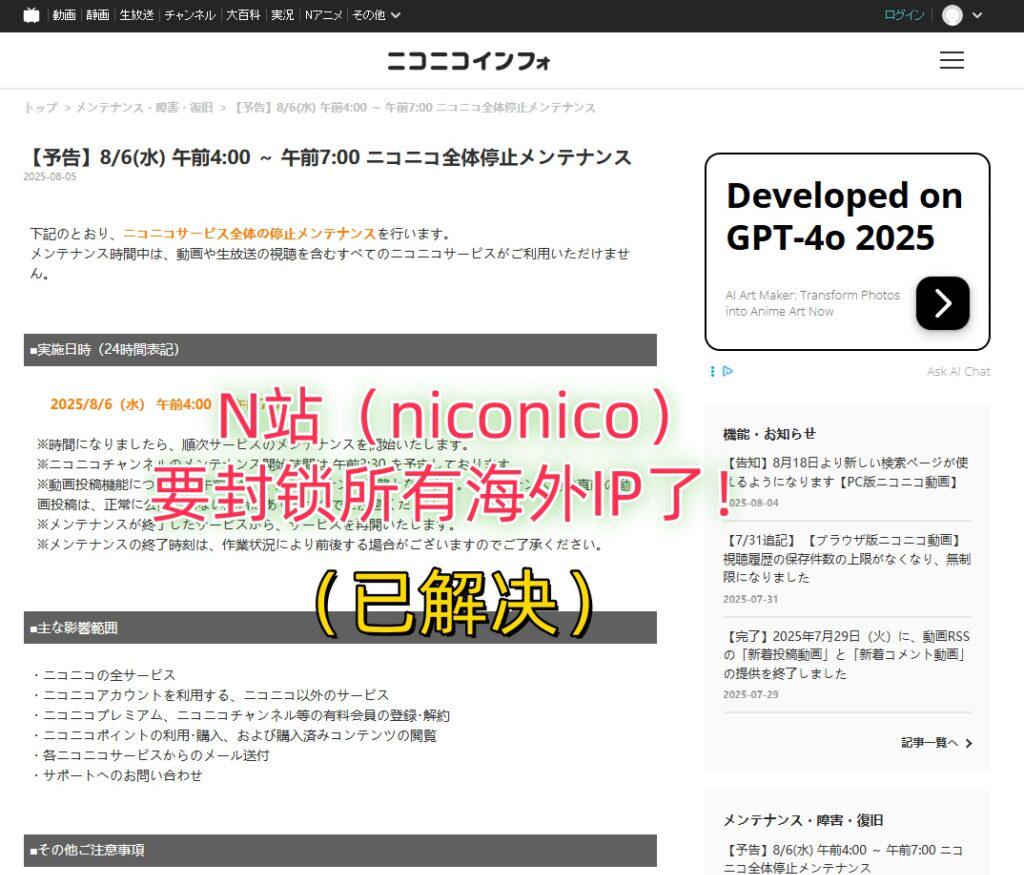Click ニコニコの全サービス list item
The image size is (1024, 875).
[x=103, y=675]
